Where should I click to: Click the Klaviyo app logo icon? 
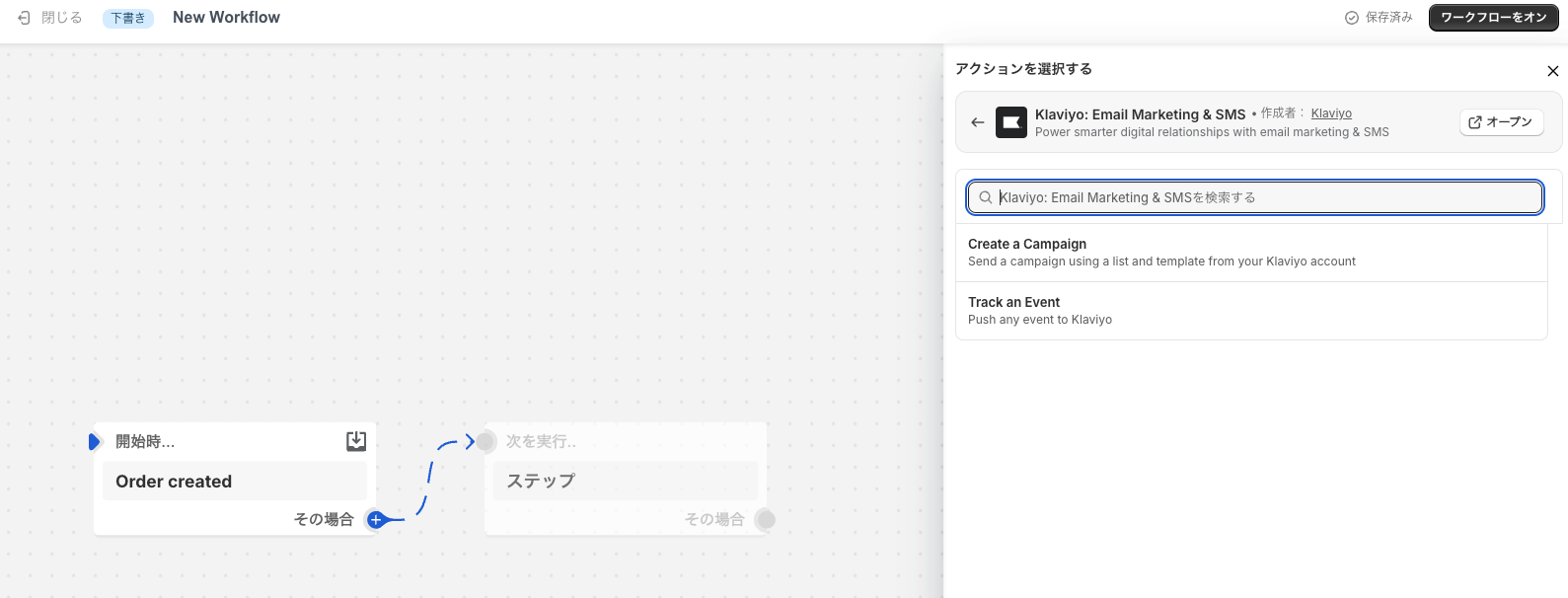coord(1011,122)
